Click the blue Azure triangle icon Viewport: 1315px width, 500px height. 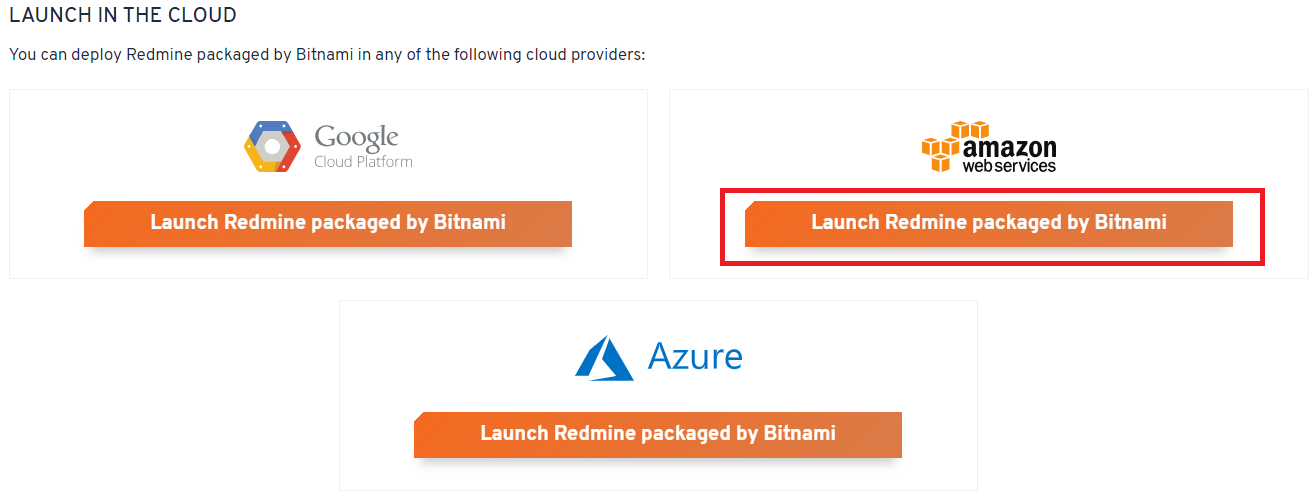[604, 358]
